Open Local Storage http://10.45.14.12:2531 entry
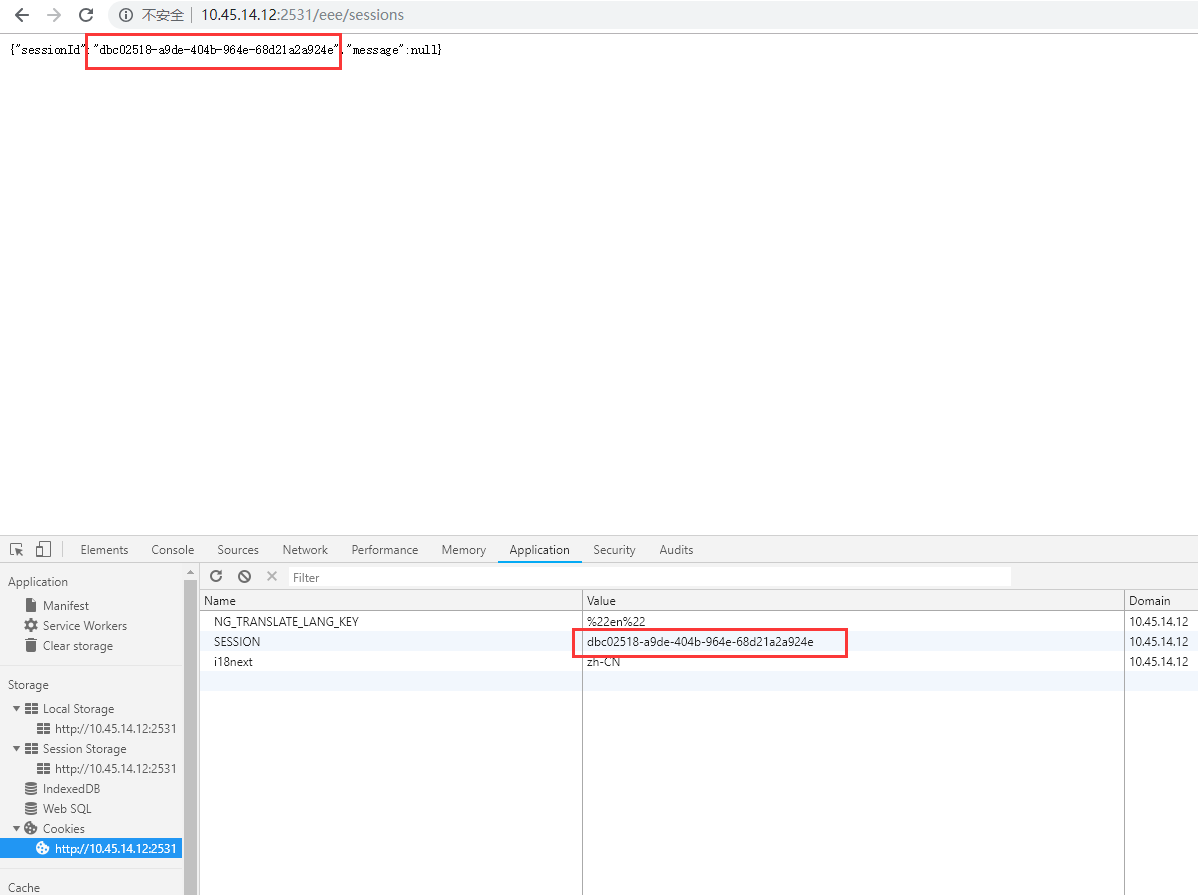This screenshot has height=895, width=1198. click(115, 728)
